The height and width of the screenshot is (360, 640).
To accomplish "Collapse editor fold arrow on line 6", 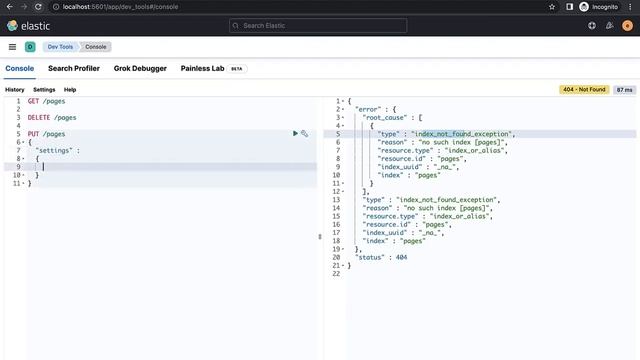I will tap(23, 142).
